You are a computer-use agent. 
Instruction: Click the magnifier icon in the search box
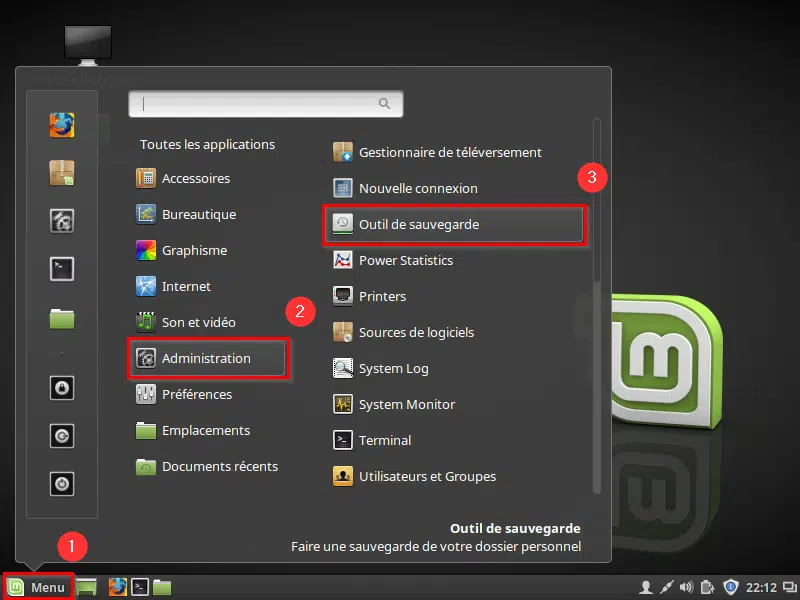pos(384,104)
